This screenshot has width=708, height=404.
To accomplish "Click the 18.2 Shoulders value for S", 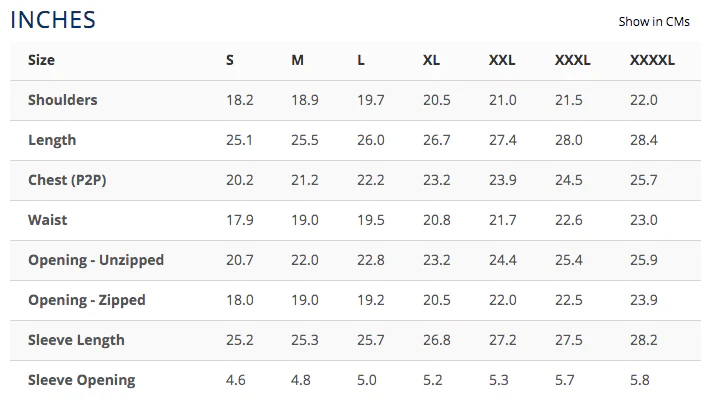I will pyautogui.click(x=240, y=100).
